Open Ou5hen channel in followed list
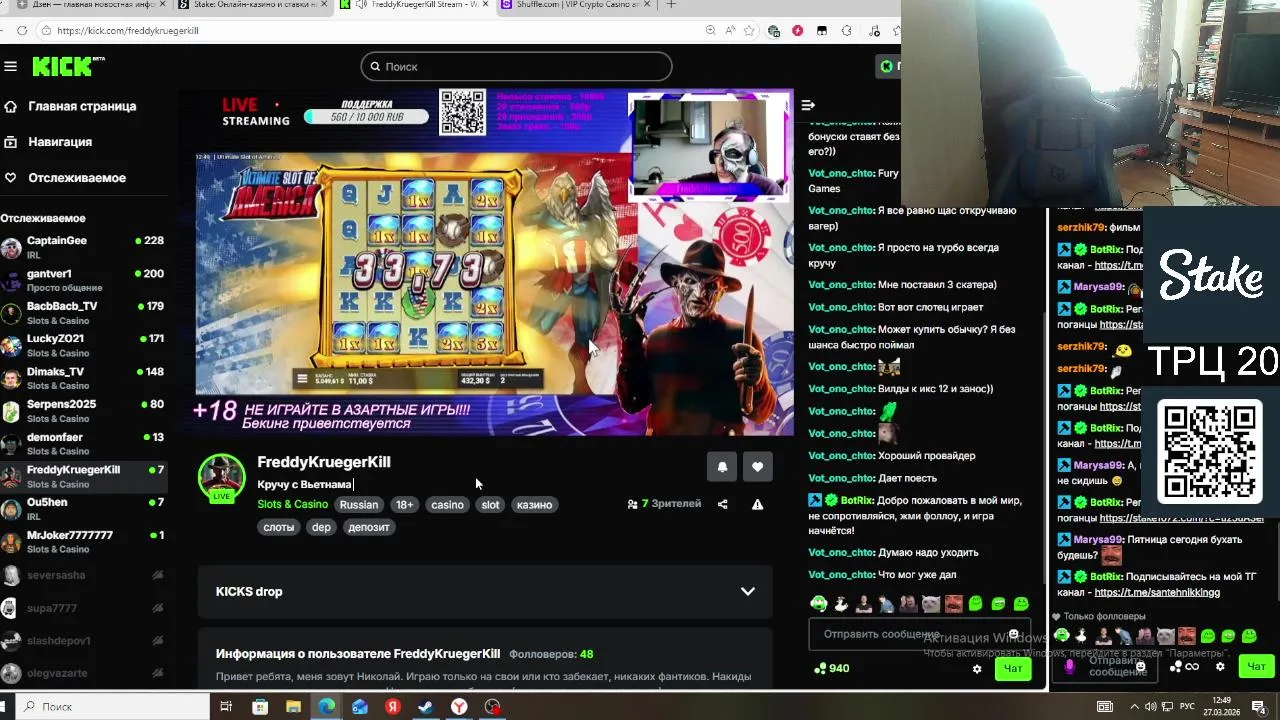Screen dimensions: 1280x720 pos(84,509)
